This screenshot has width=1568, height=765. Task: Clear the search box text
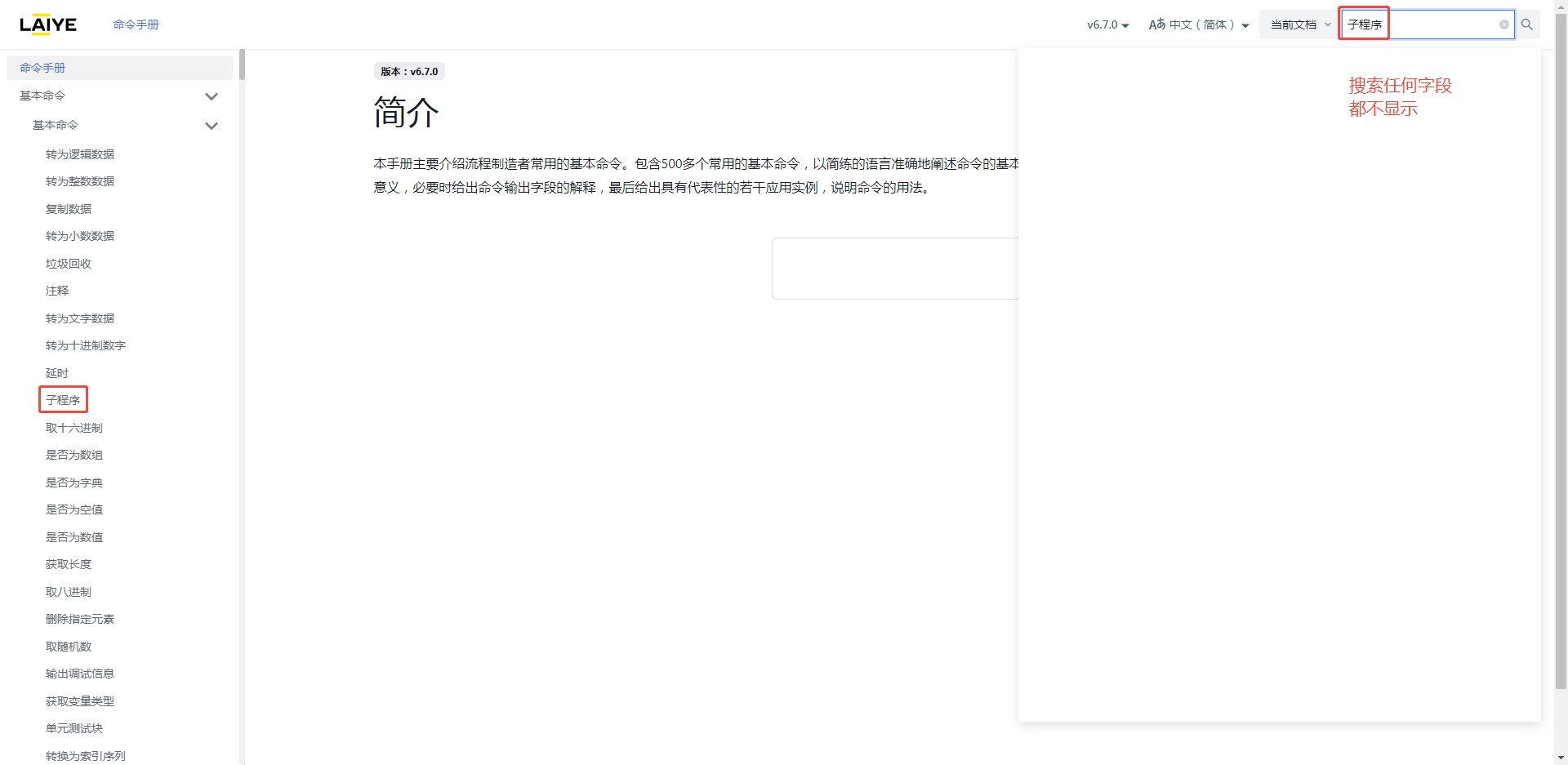(x=1503, y=24)
